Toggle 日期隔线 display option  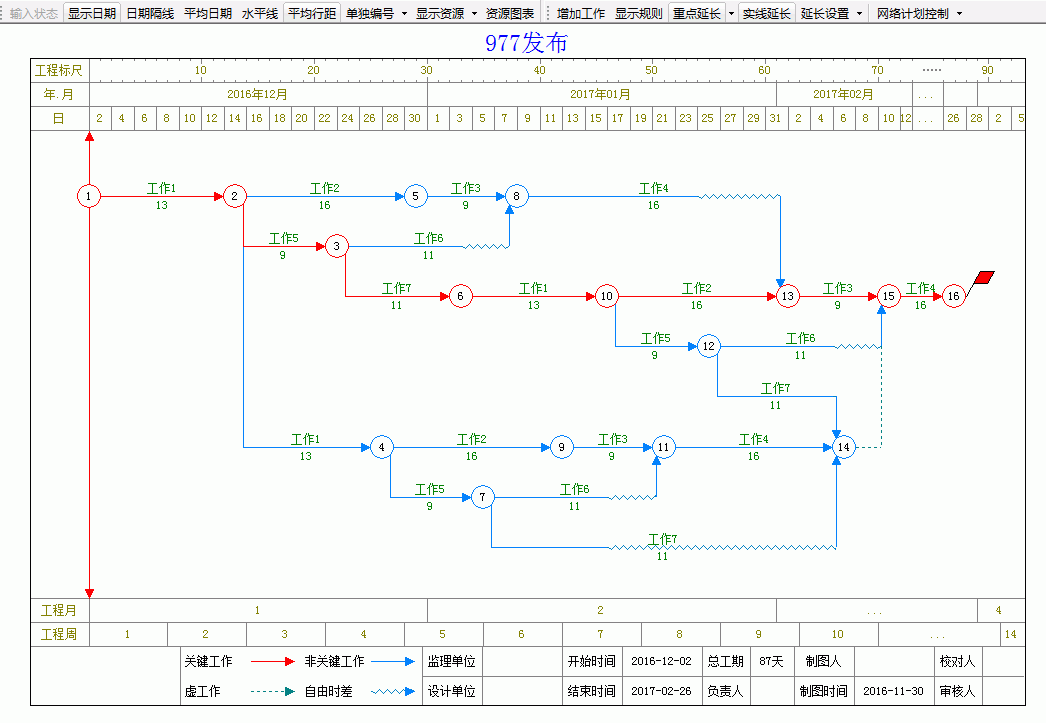150,14
